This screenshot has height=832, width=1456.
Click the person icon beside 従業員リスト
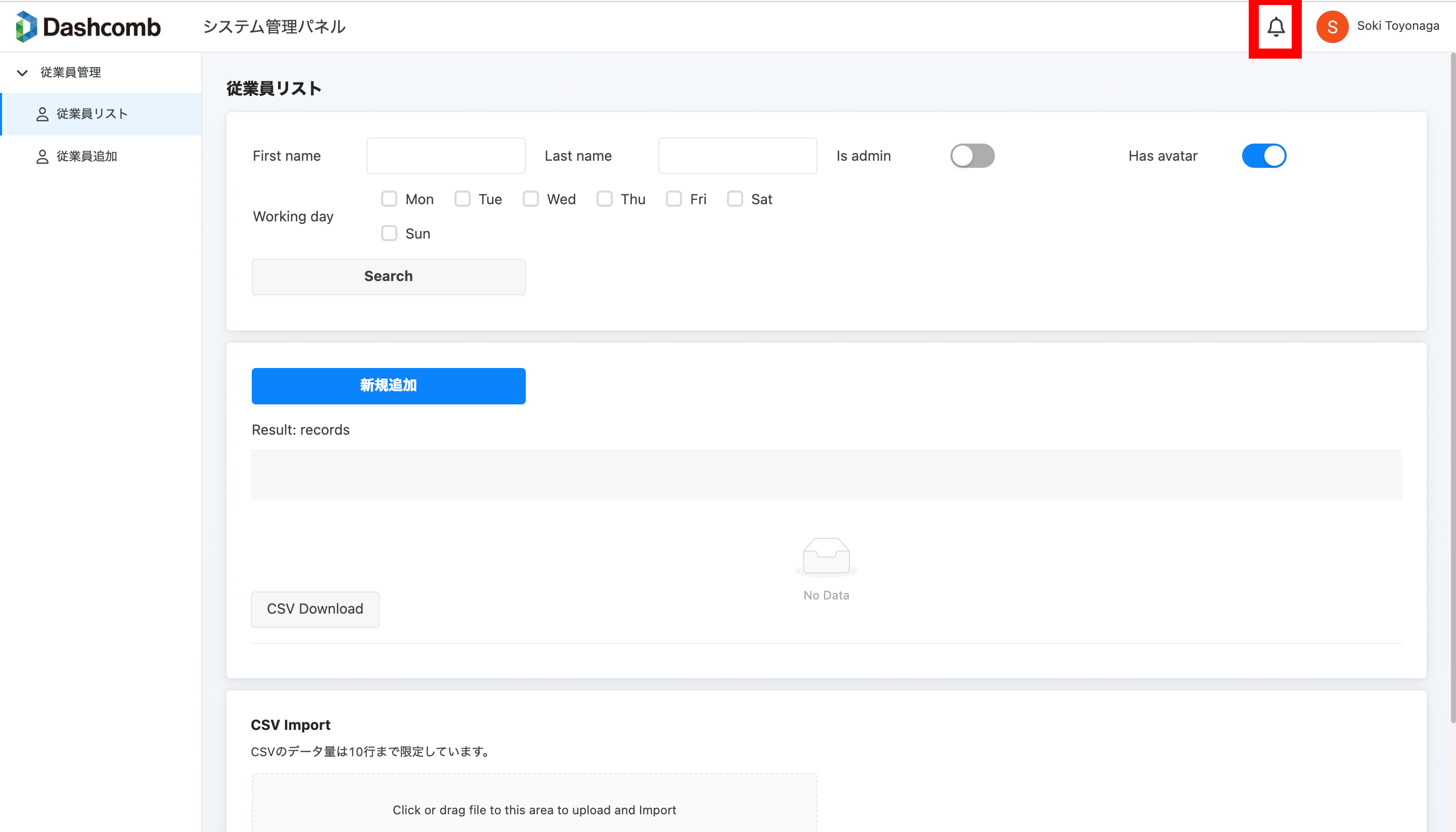coord(42,114)
